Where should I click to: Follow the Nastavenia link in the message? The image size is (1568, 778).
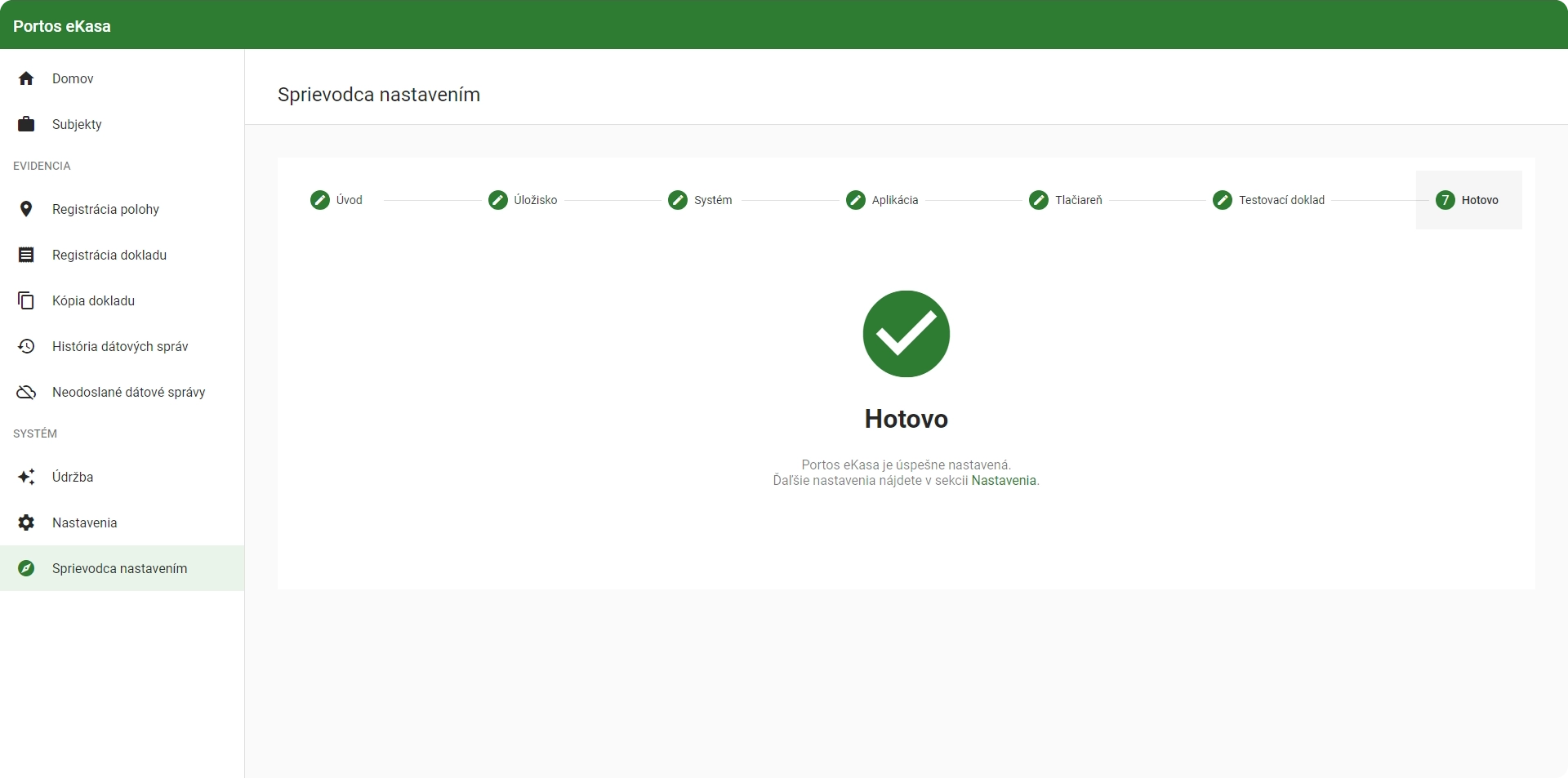coord(1004,481)
